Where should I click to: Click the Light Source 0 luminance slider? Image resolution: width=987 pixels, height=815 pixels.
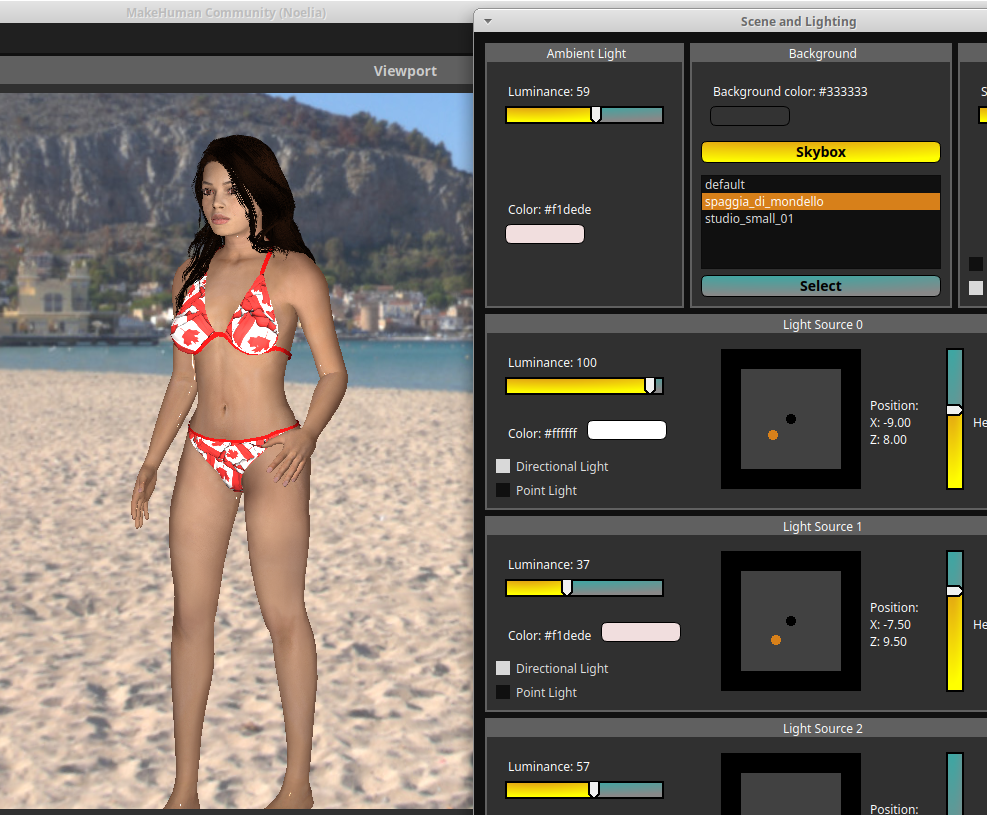click(584, 386)
